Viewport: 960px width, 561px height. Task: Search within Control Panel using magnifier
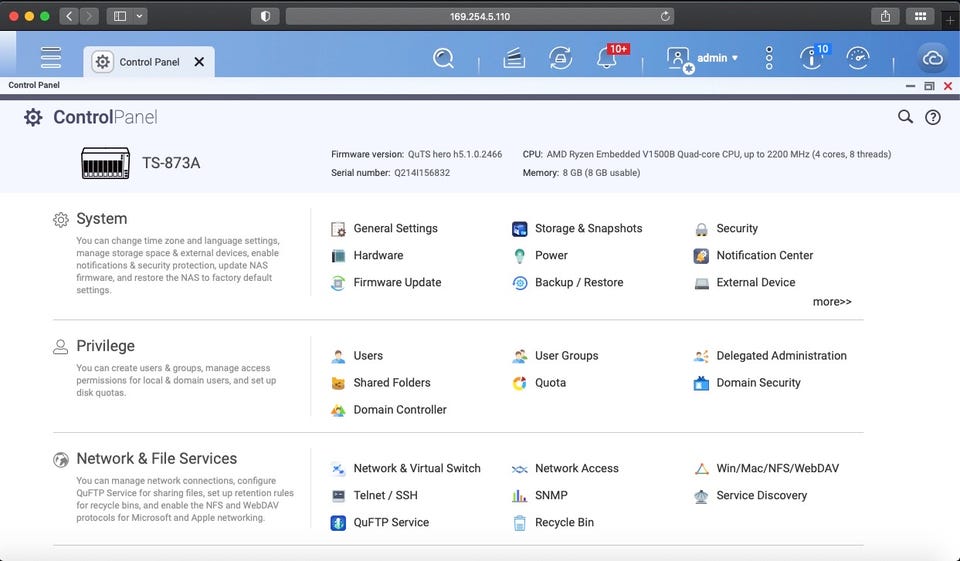pyautogui.click(x=905, y=117)
